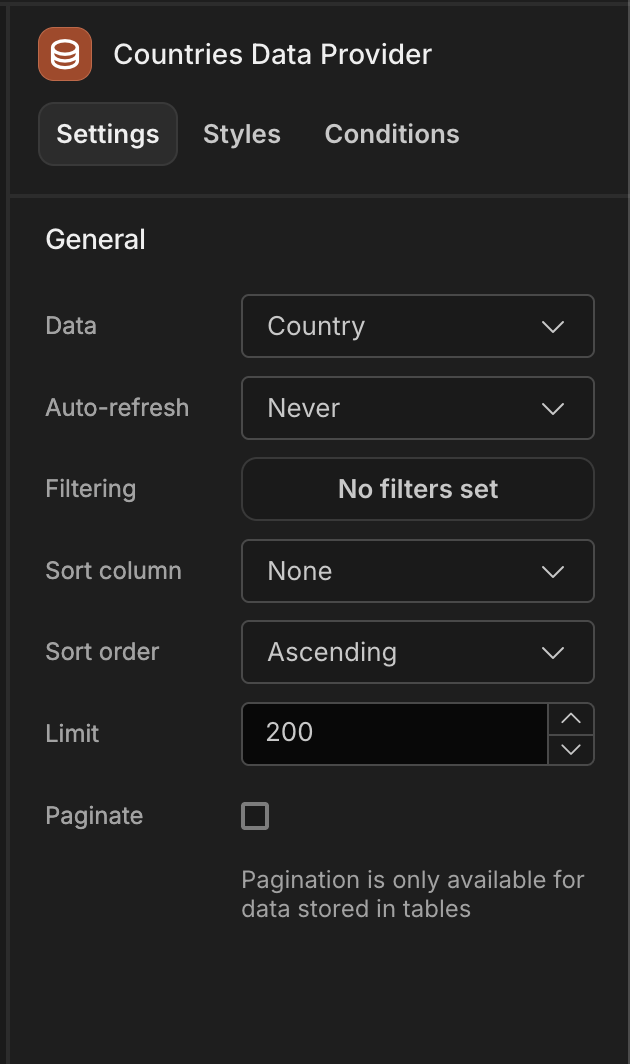This screenshot has height=1064, width=630.
Task: Click the Data dropdown chevron arrow
Action: (x=553, y=326)
